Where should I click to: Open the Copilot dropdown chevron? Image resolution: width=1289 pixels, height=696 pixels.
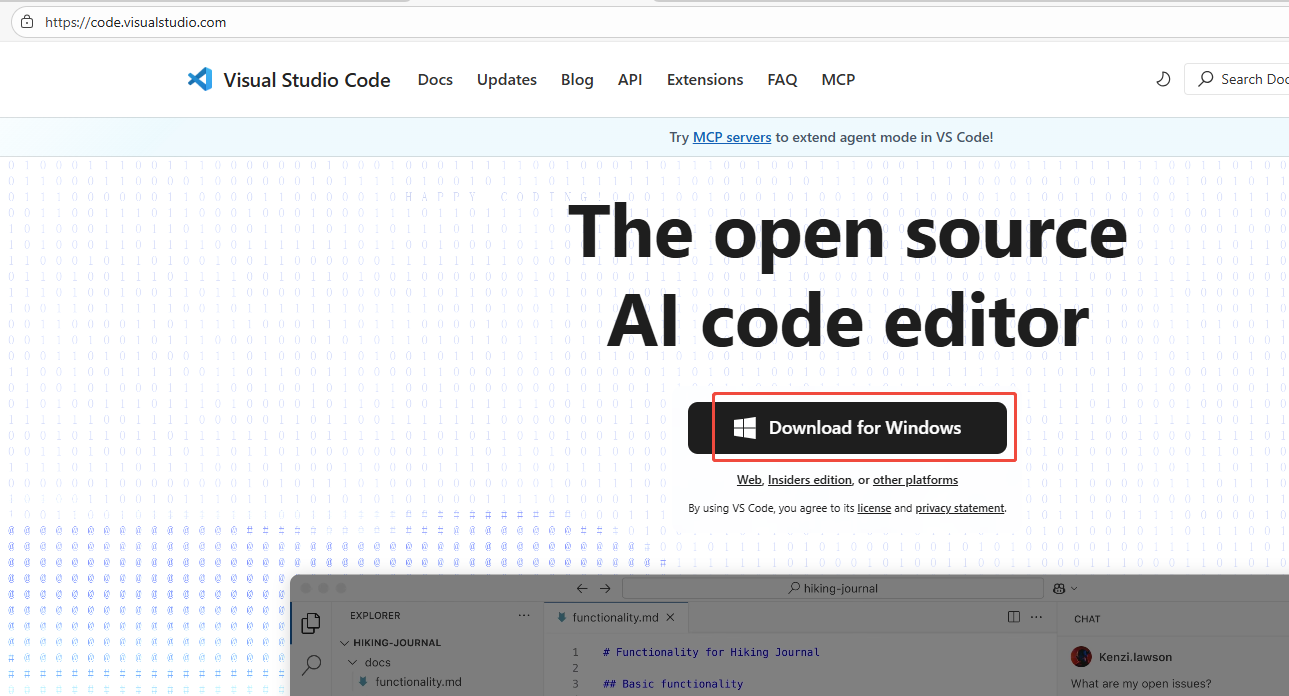click(x=1074, y=589)
